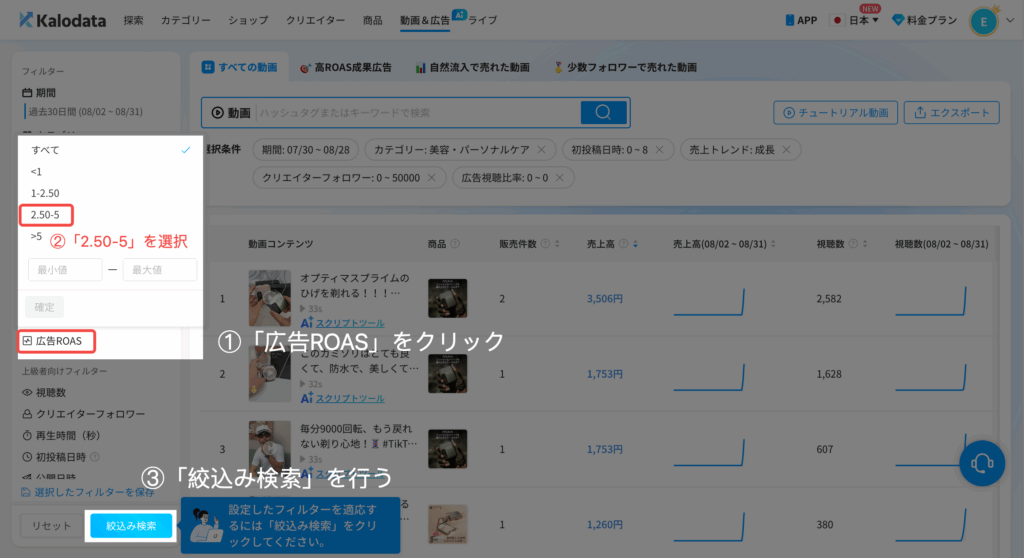The height and width of the screenshot is (558, 1024).
Task: Click the 過去30日間 (08/02~08/31) period value
Action: [86, 112]
